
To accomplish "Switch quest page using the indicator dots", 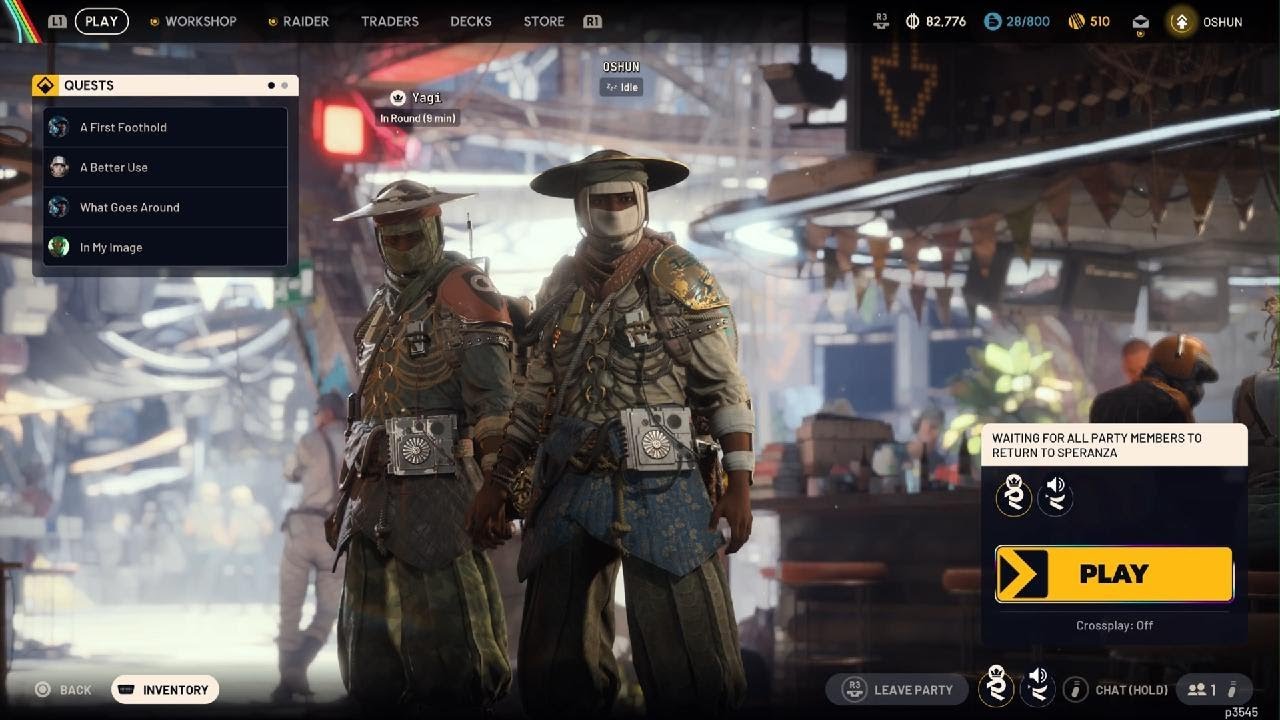I will pos(278,86).
